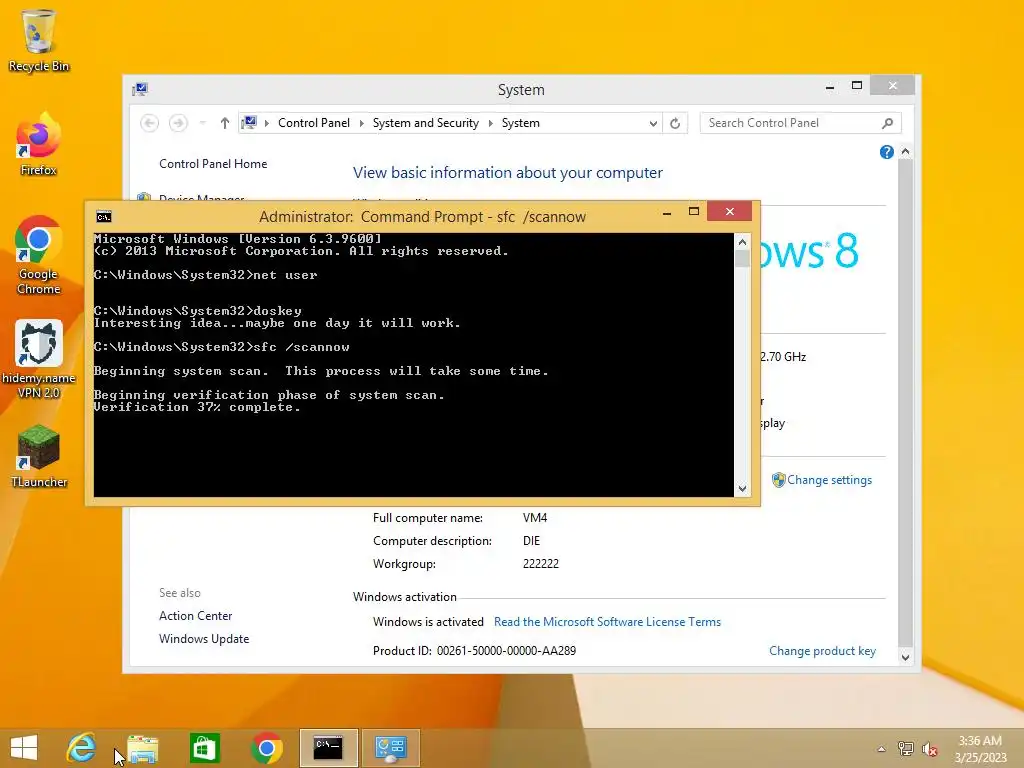Viewport: 1024px width, 768px height.
Task: Select Control Panel in the breadcrumb
Action: pos(313,123)
